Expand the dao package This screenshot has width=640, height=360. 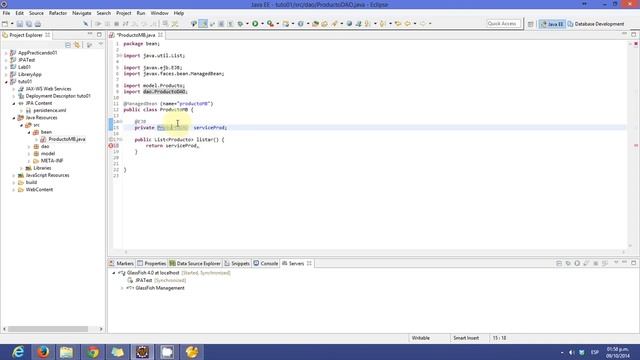point(29,147)
